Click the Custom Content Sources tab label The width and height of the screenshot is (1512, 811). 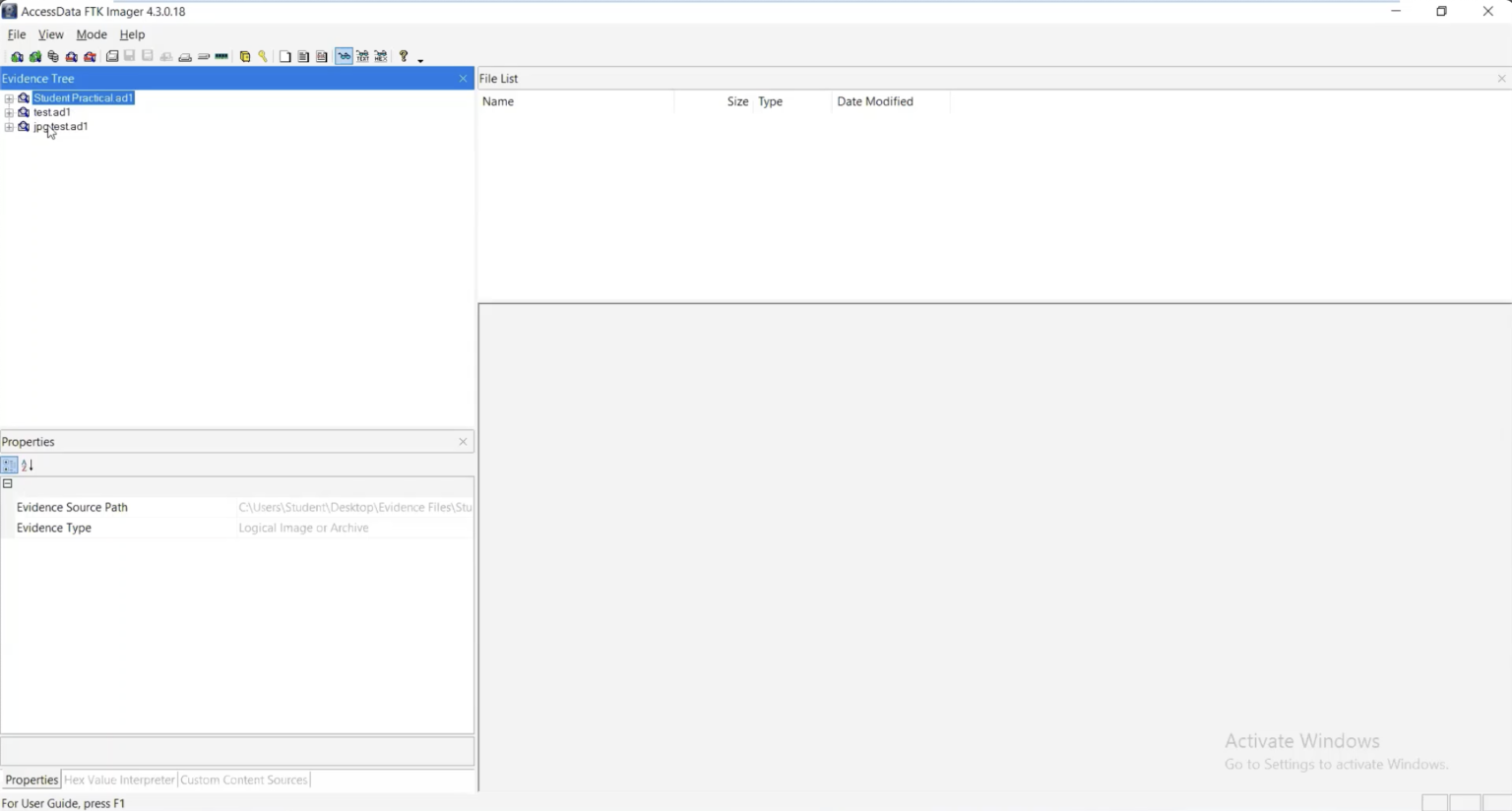(243, 779)
